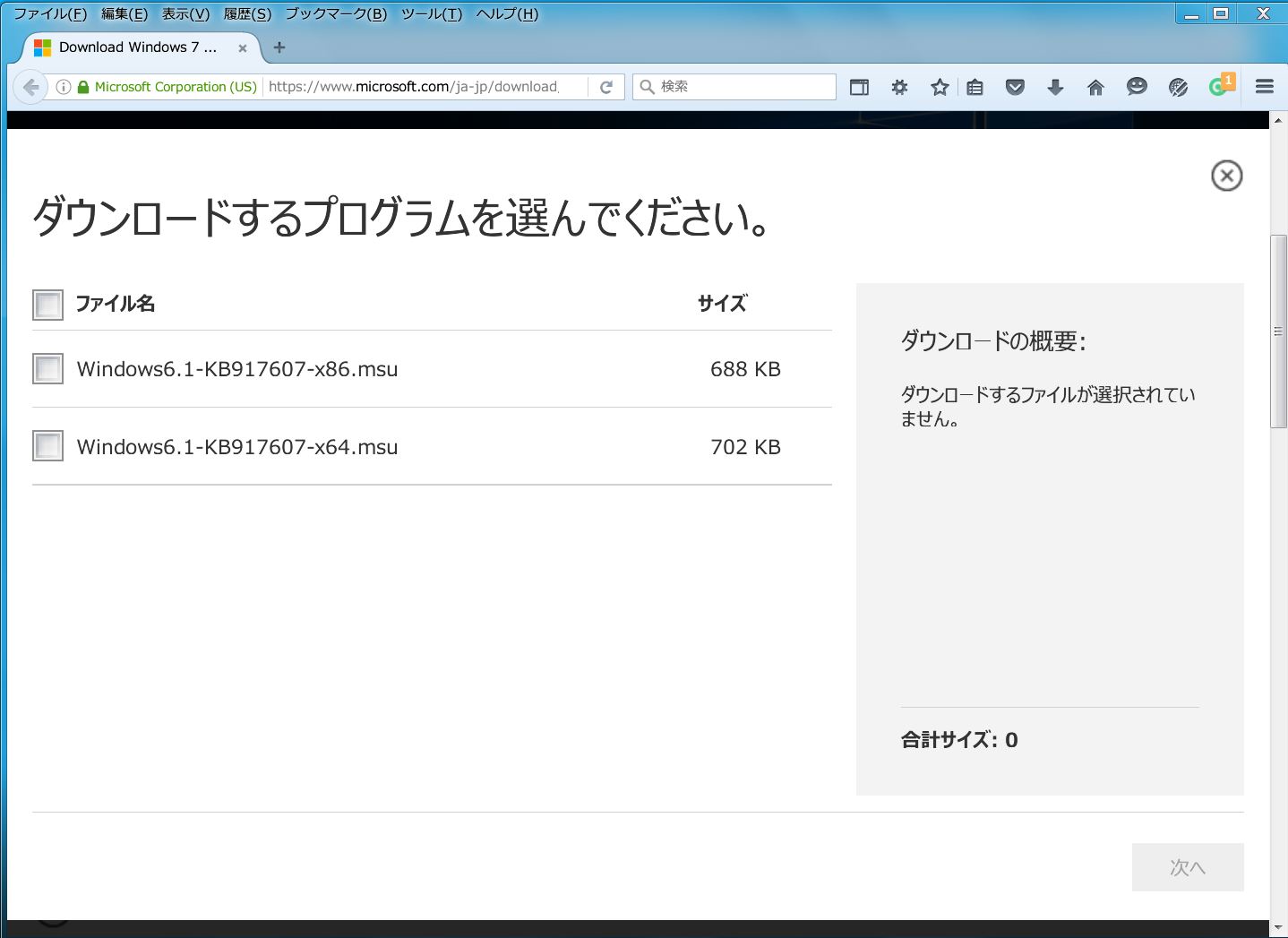Open the green extension icon with badge
Screen dimensions: 1288x938
tap(1221, 85)
